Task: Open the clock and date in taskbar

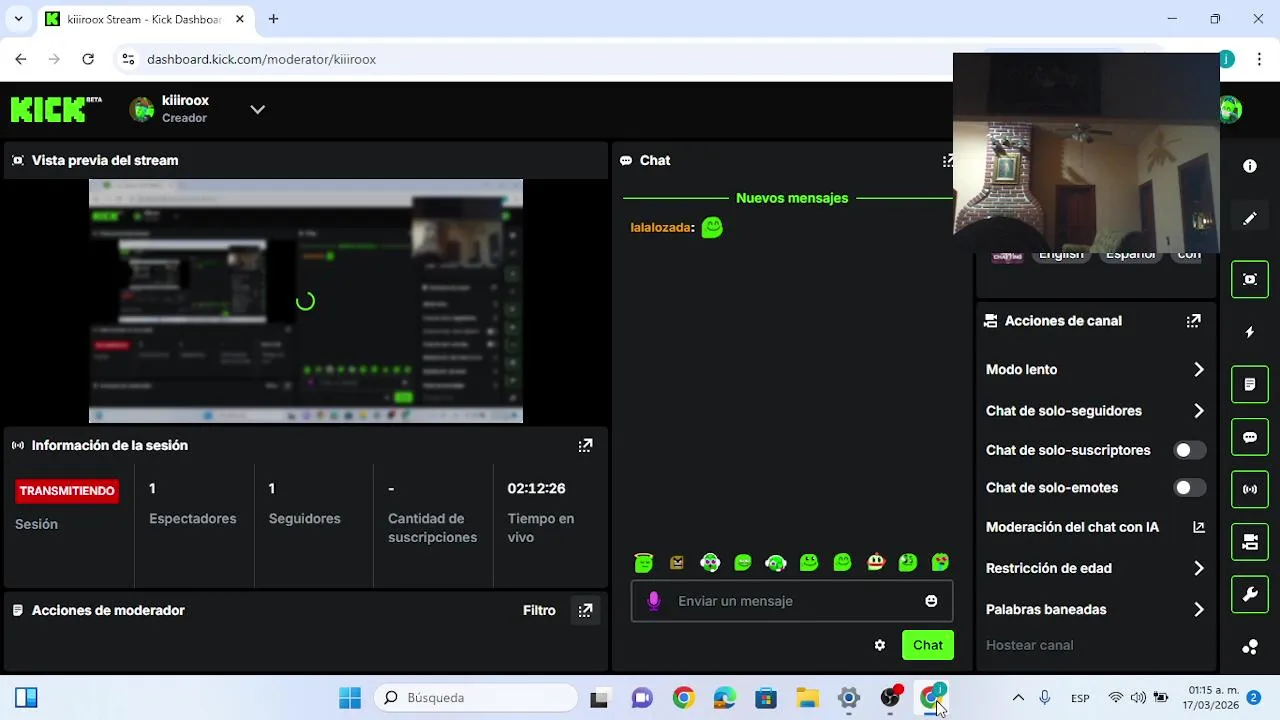Action: [x=1212, y=698]
